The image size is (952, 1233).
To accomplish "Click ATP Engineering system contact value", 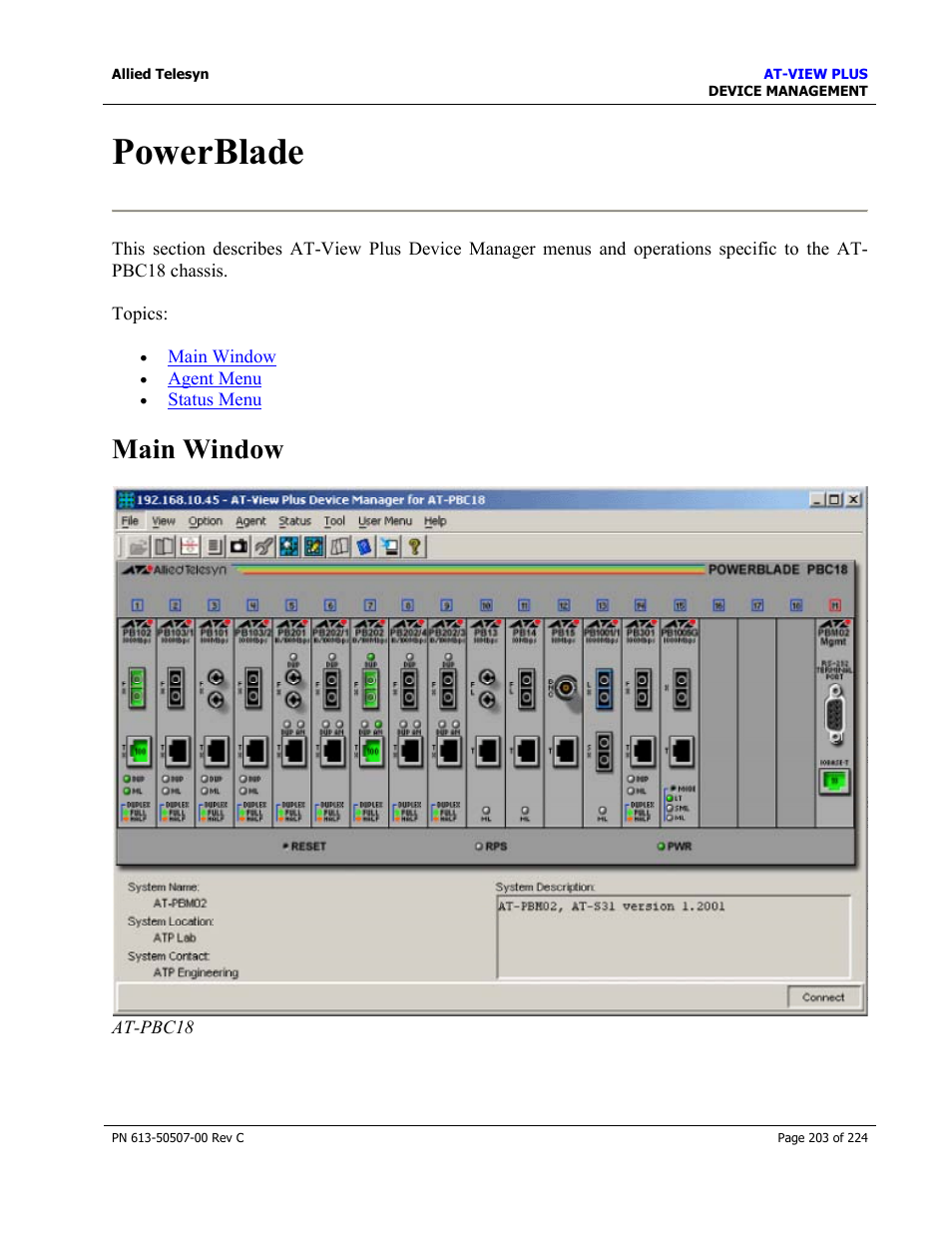I will point(196,972).
